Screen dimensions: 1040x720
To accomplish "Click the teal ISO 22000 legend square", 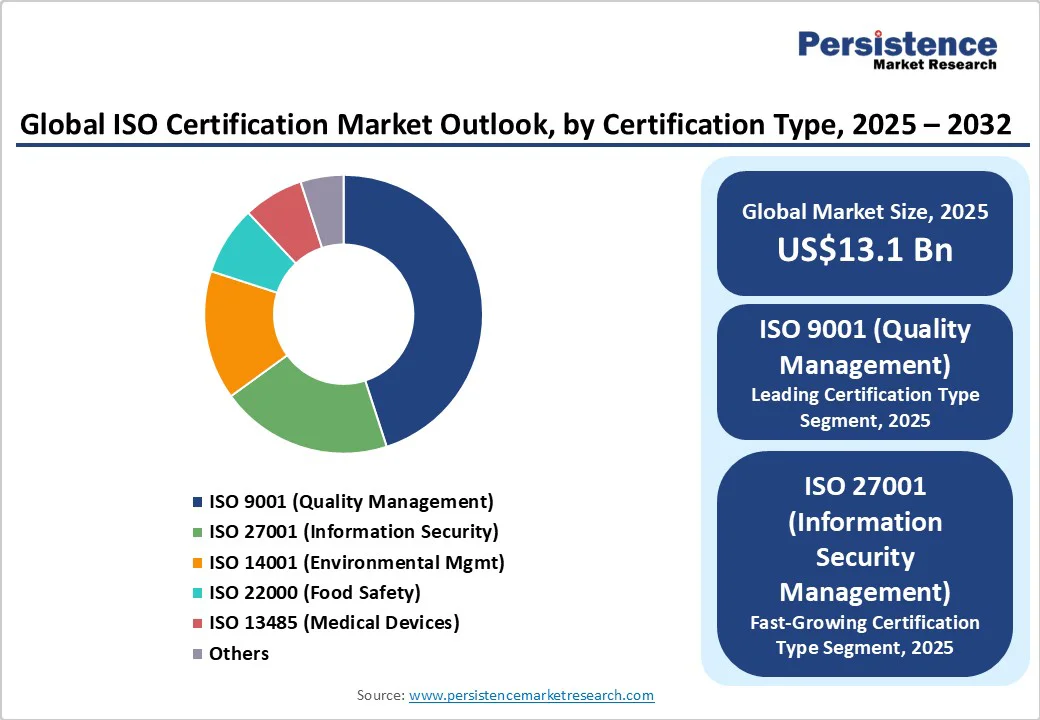I will 197,593.
